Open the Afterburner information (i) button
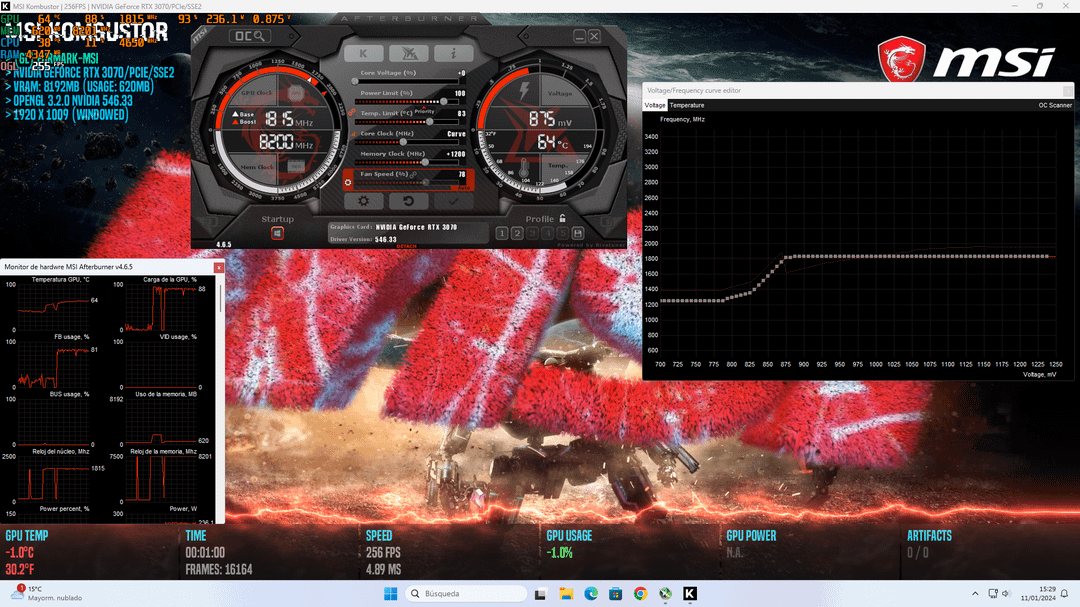 point(453,53)
